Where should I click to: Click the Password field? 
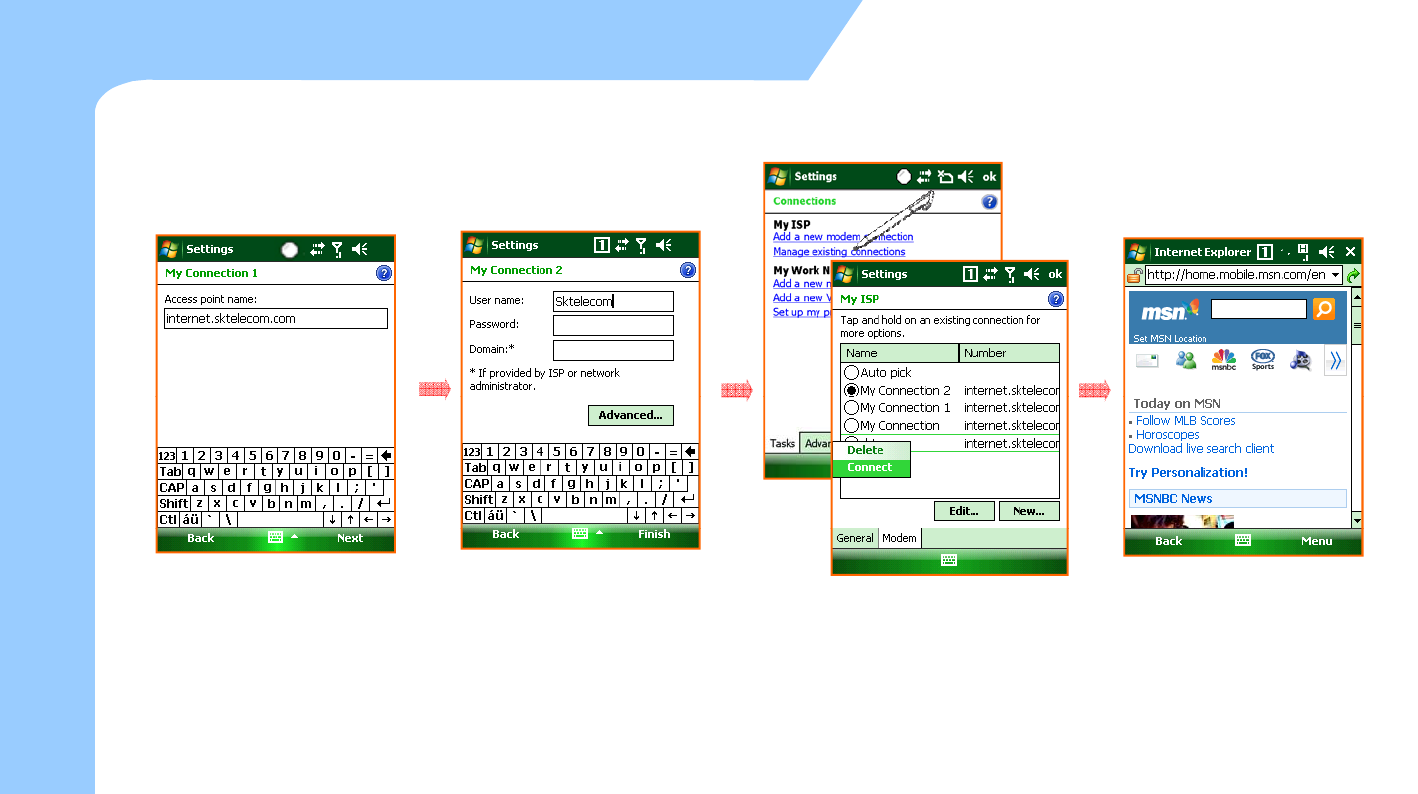[x=613, y=326]
